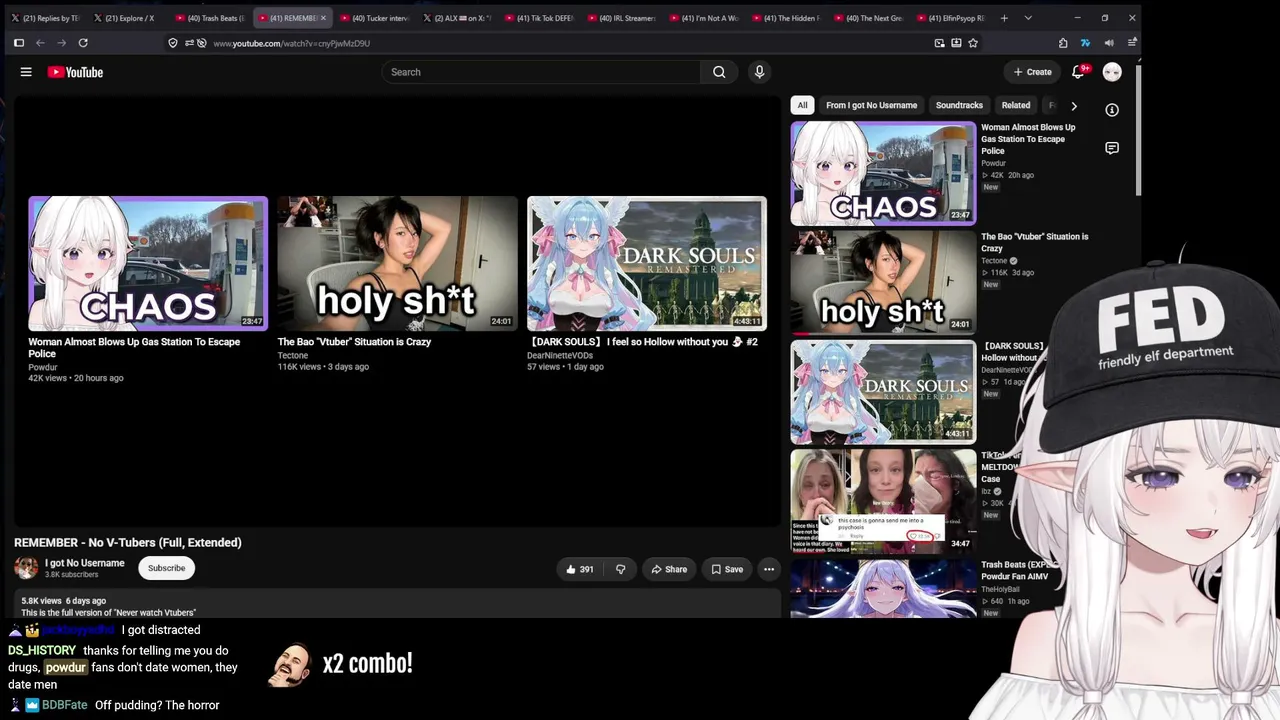1280x720 pixels.
Task: Open sidebar holy sh*t thumbnail video
Action: point(883,282)
